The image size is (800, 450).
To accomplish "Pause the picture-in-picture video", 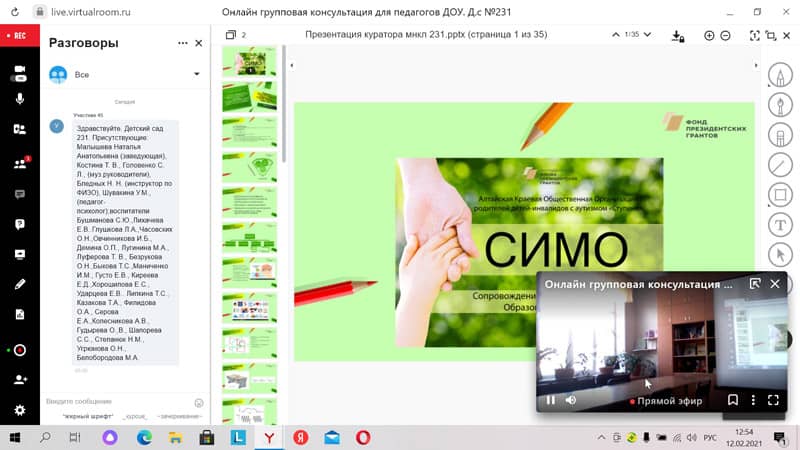I will tap(551, 401).
